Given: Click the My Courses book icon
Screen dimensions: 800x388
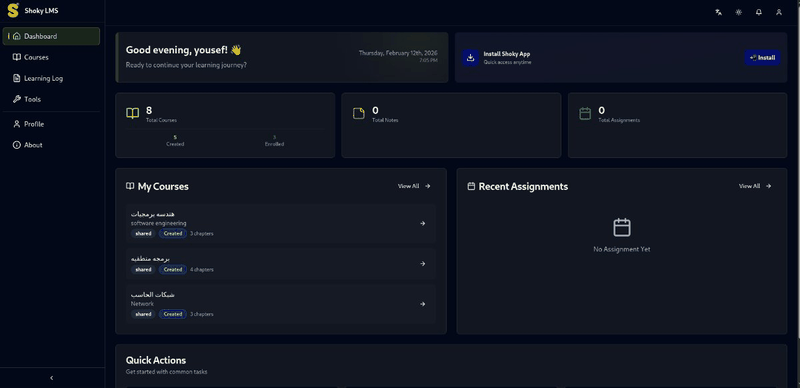Looking at the screenshot, I should pyautogui.click(x=130, y=186).
